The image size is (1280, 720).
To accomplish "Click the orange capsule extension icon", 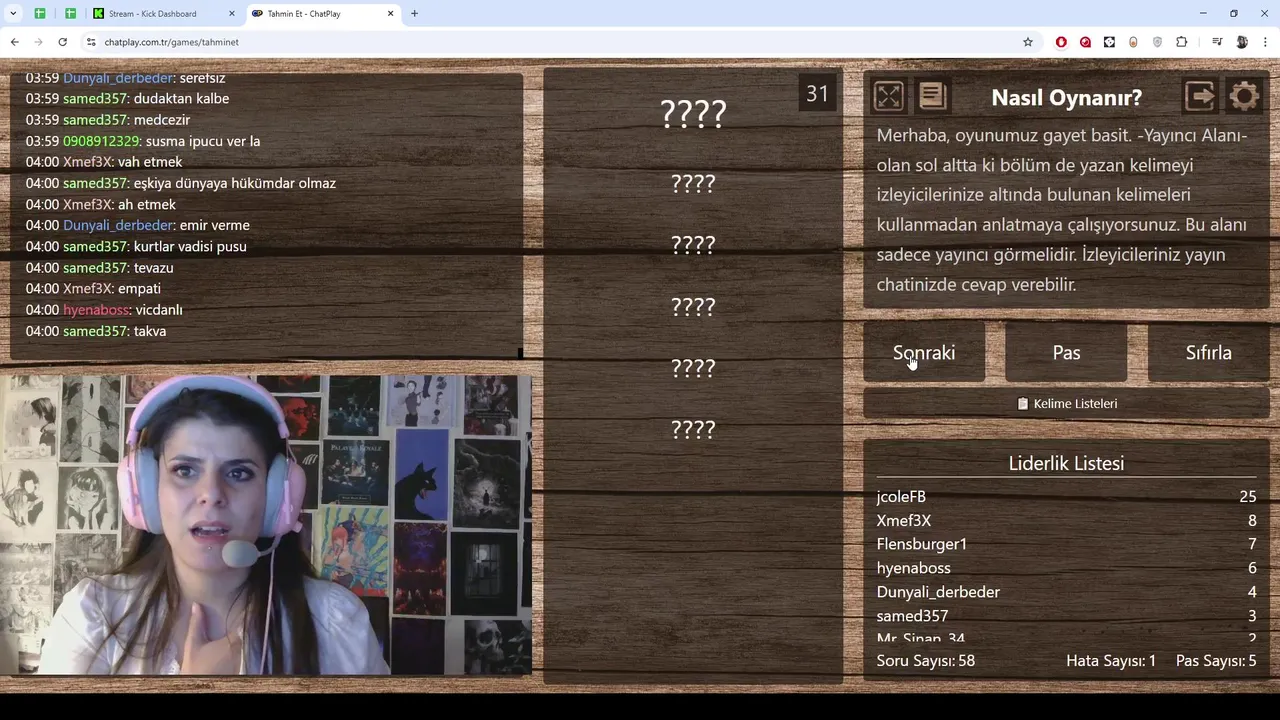I will (1133, 42).
